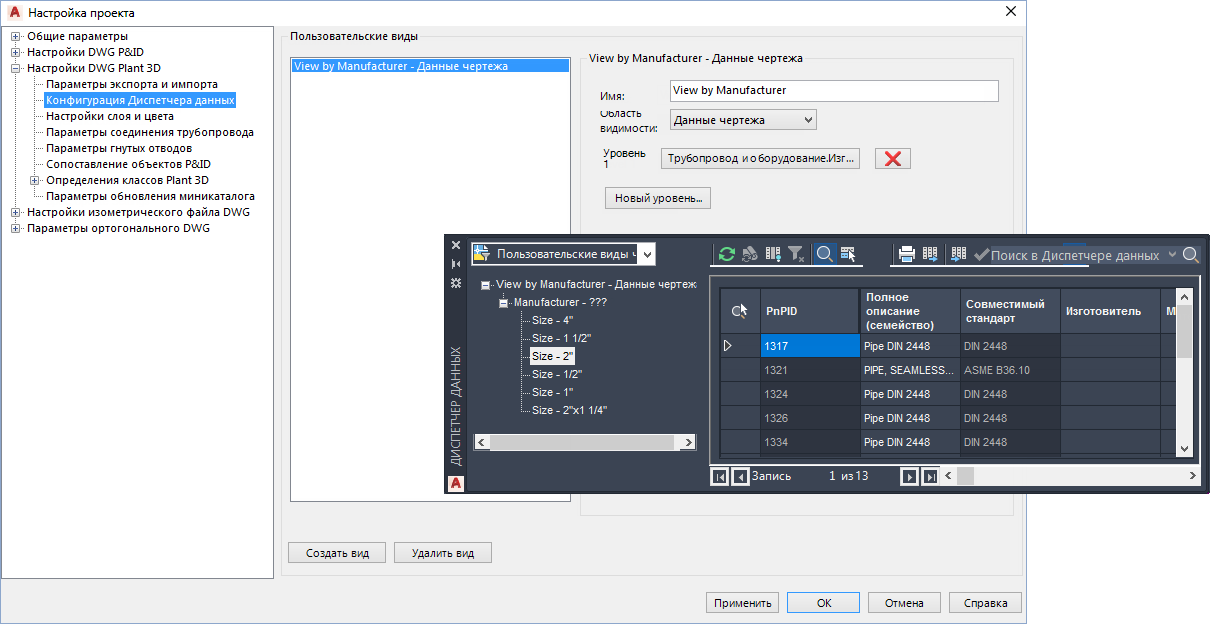
Task: Click the Имя input field
Action: (834, 91)
